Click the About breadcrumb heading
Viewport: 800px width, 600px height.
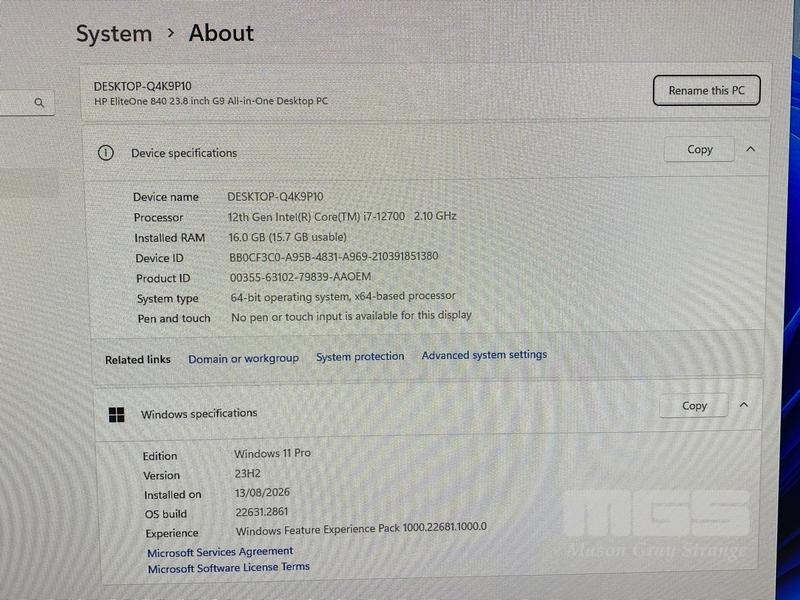click(221, 33)
